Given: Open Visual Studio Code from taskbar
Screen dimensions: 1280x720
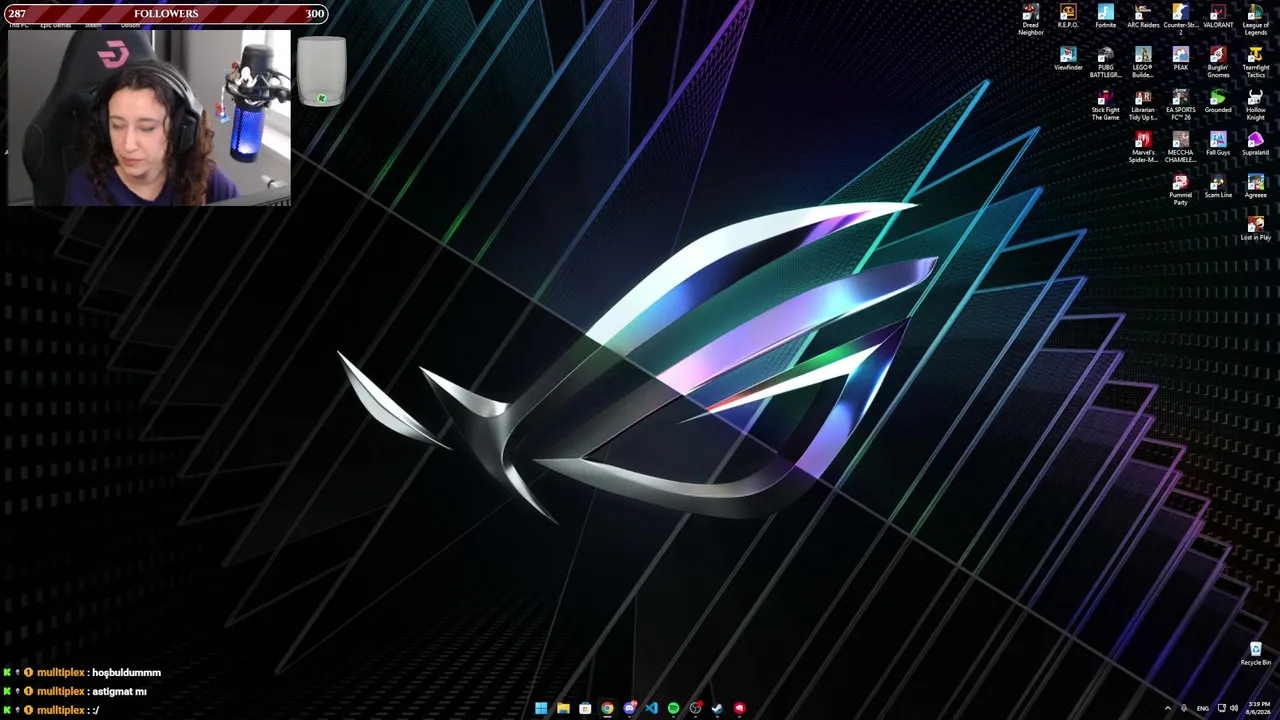Looking at the screenshot, I should tap(651, 708).
